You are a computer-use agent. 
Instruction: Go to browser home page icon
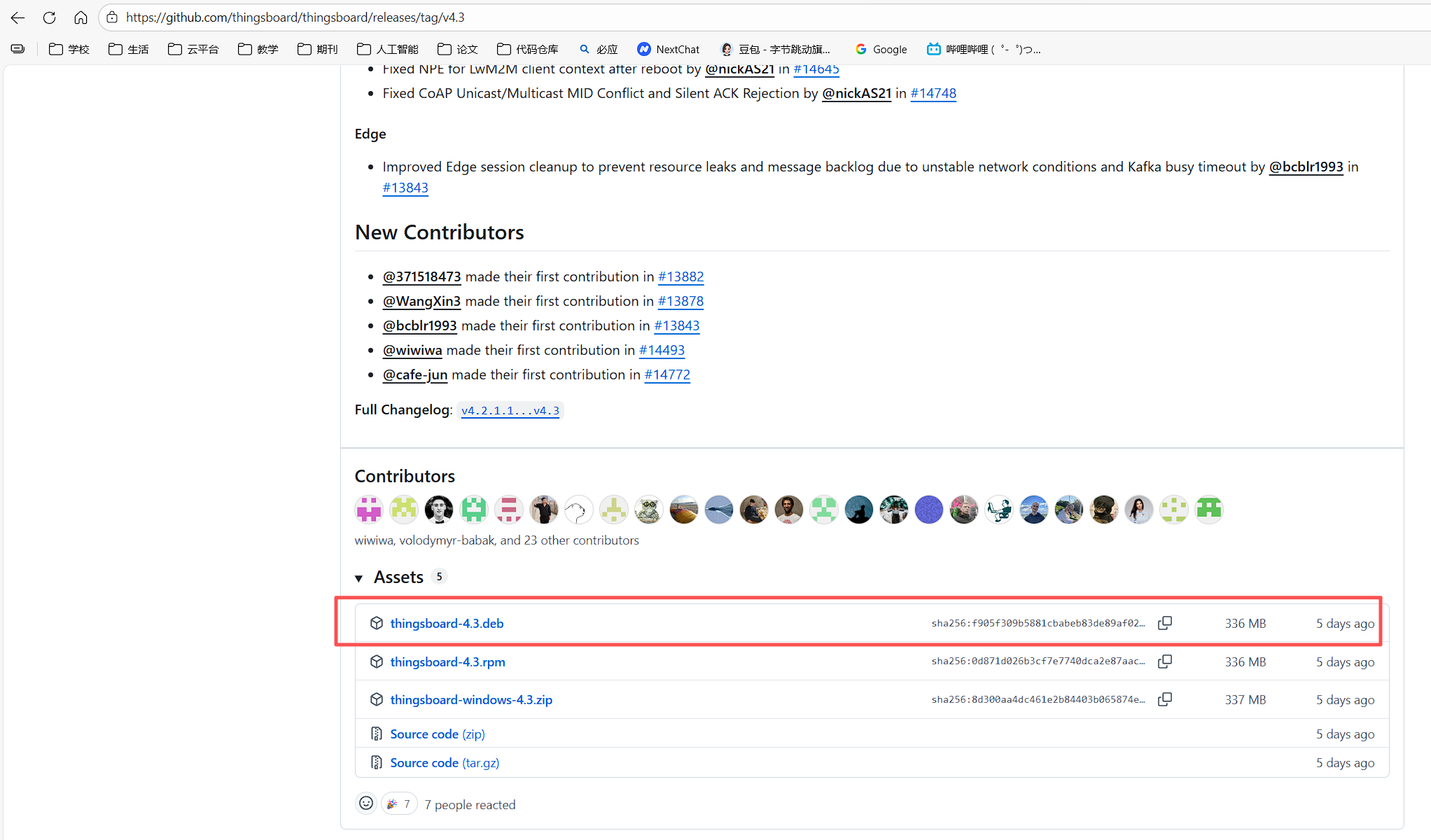(81, 17)
